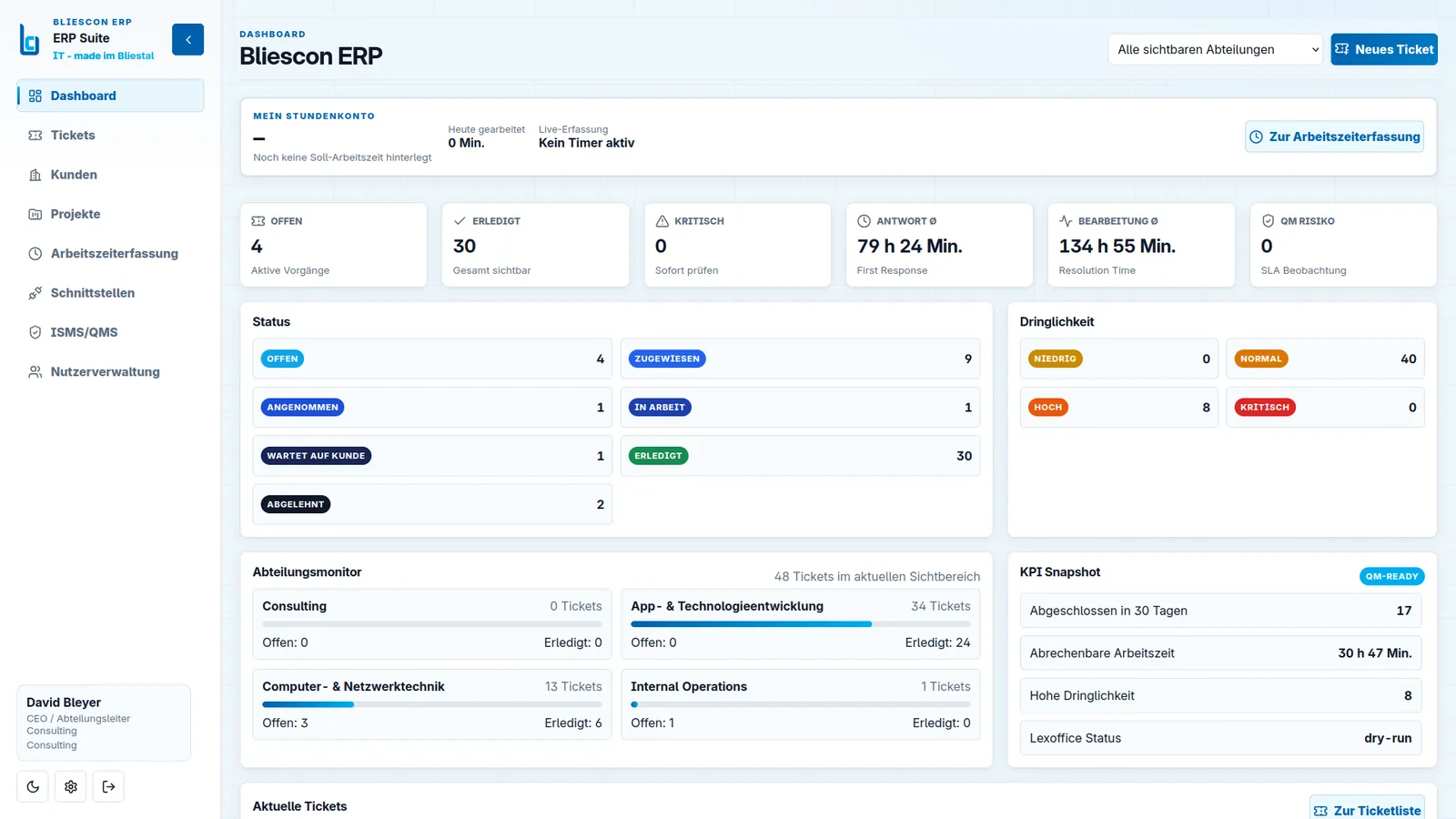
Task: Select the green ERLEDIGT status badge
Action: click(x=658, y=456)
